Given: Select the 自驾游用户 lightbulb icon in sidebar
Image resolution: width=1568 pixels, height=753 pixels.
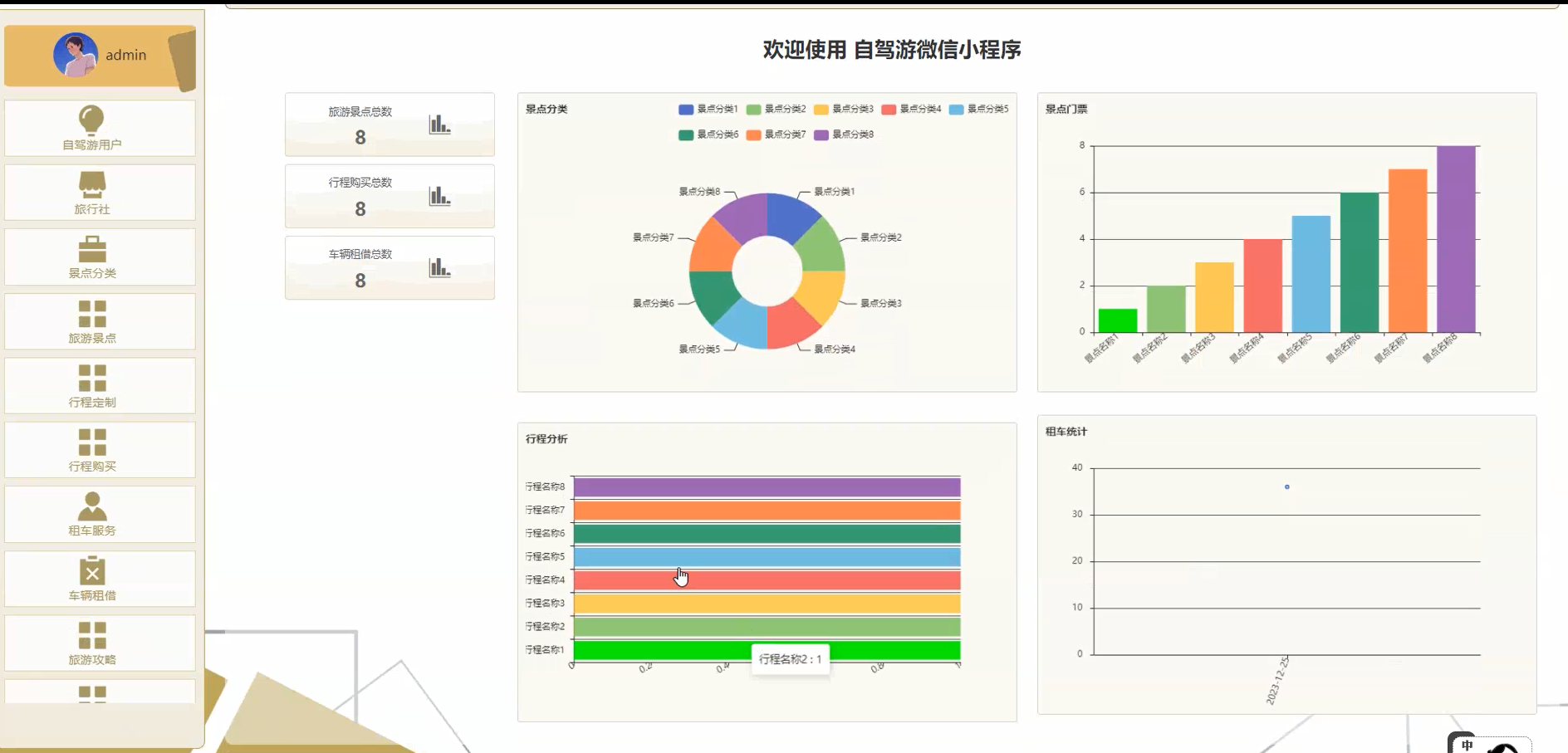Looking at the screenshot, I should [x=92, y=120].
